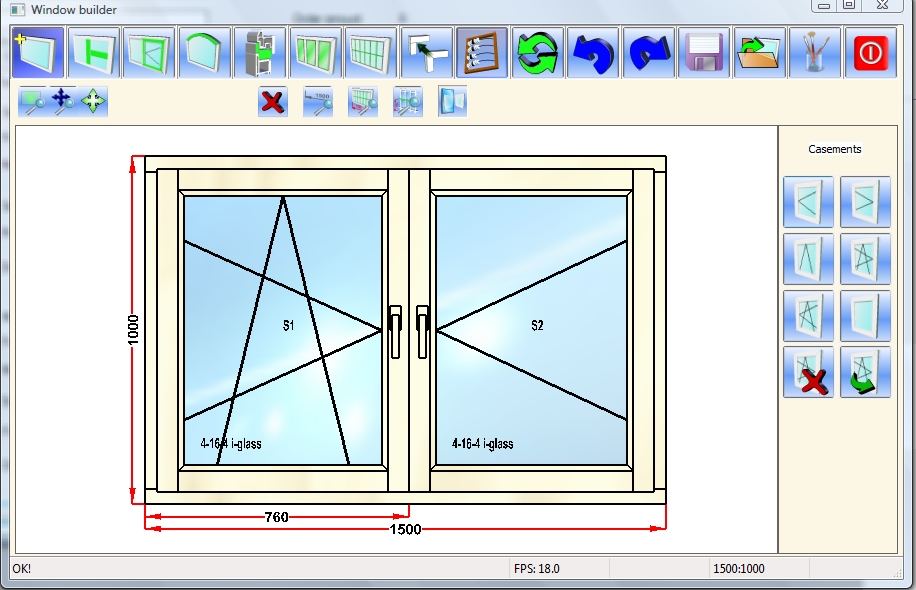Click the Window builder title text
The image size is (916, 590).
click(x=74, y=10)
